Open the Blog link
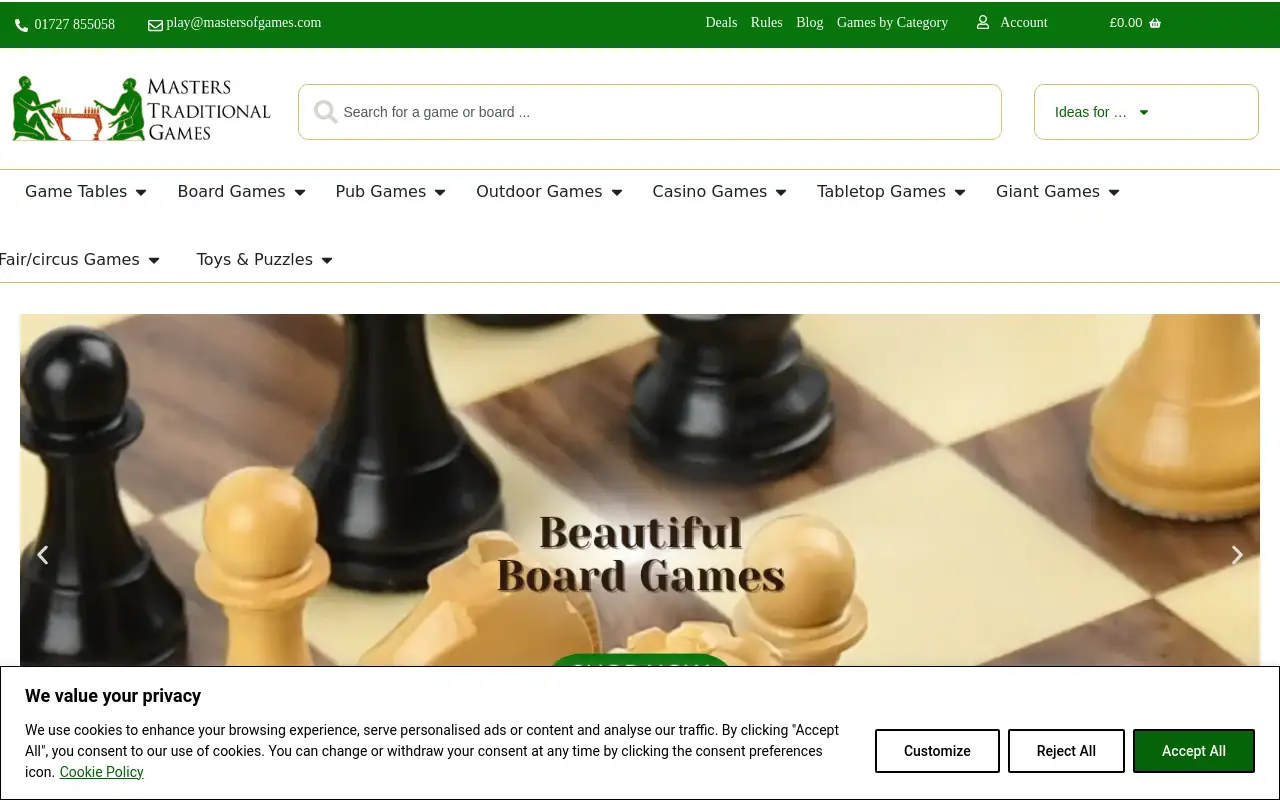Viewport: 1280px width, 800px height. [810, 22]
